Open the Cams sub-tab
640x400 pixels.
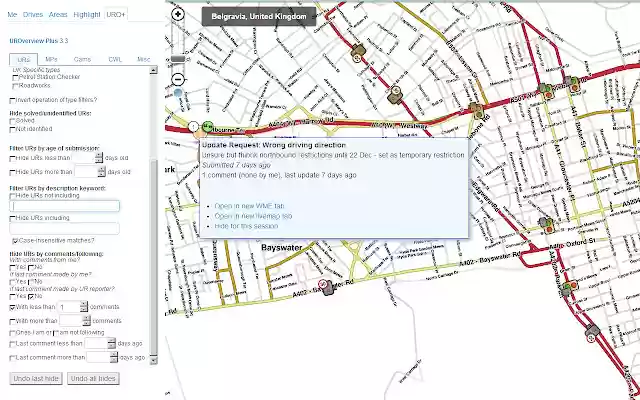82,60
